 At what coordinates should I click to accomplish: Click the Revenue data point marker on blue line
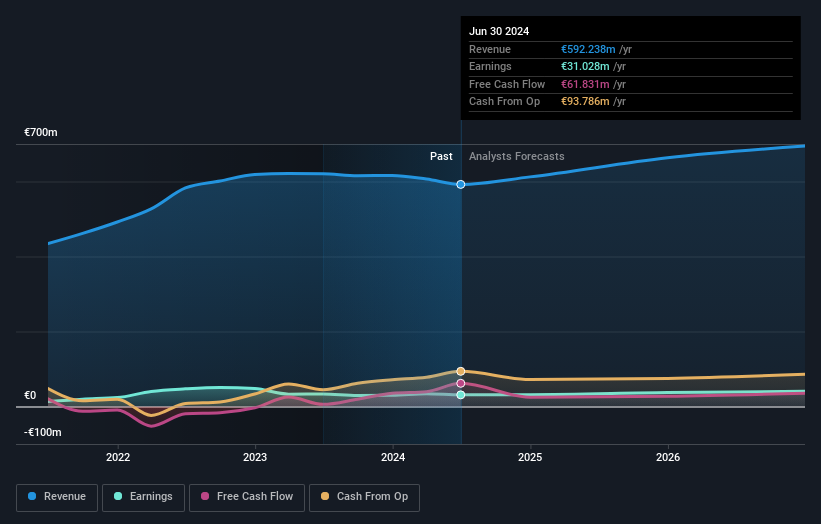461,184
